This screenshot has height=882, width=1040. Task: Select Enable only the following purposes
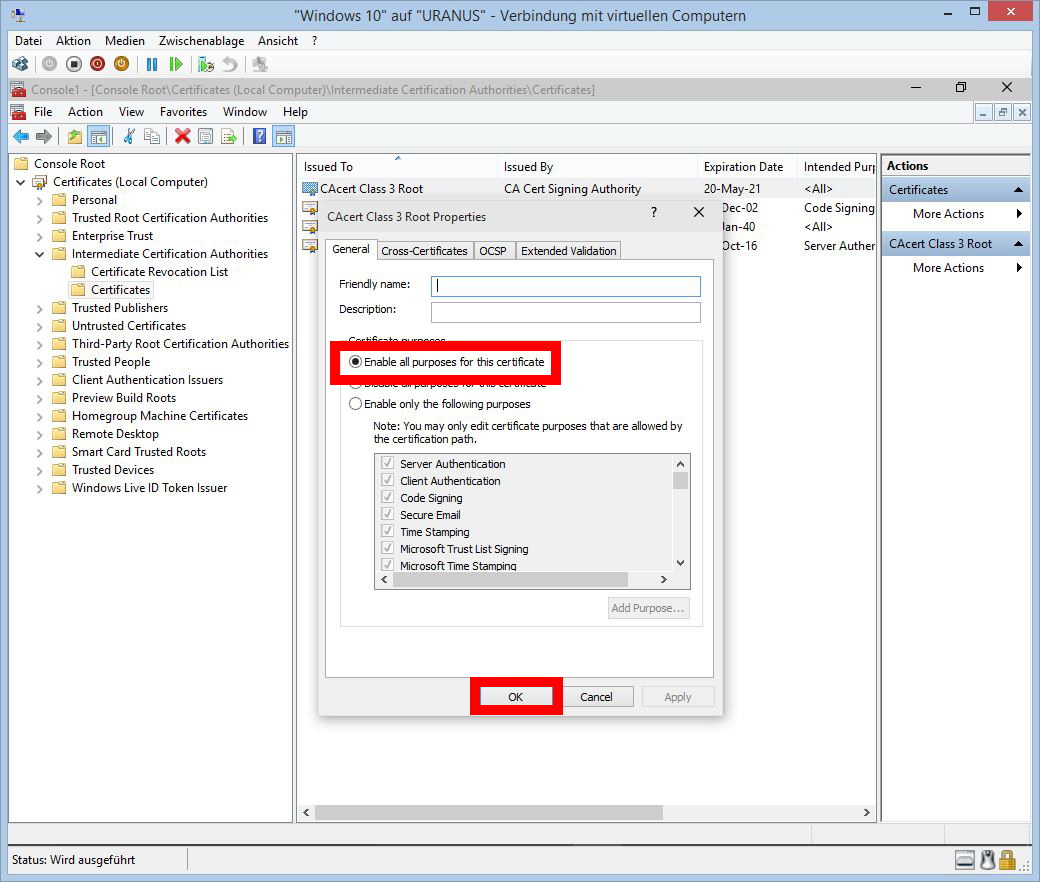tap(355, 404)
